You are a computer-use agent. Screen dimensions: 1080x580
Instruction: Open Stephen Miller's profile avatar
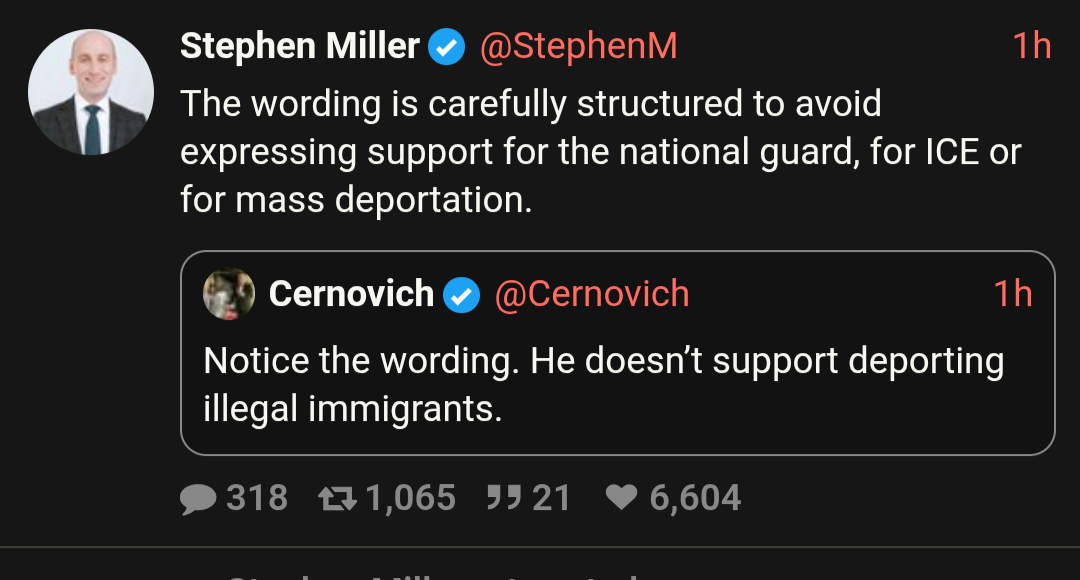(x=91, y=92)
